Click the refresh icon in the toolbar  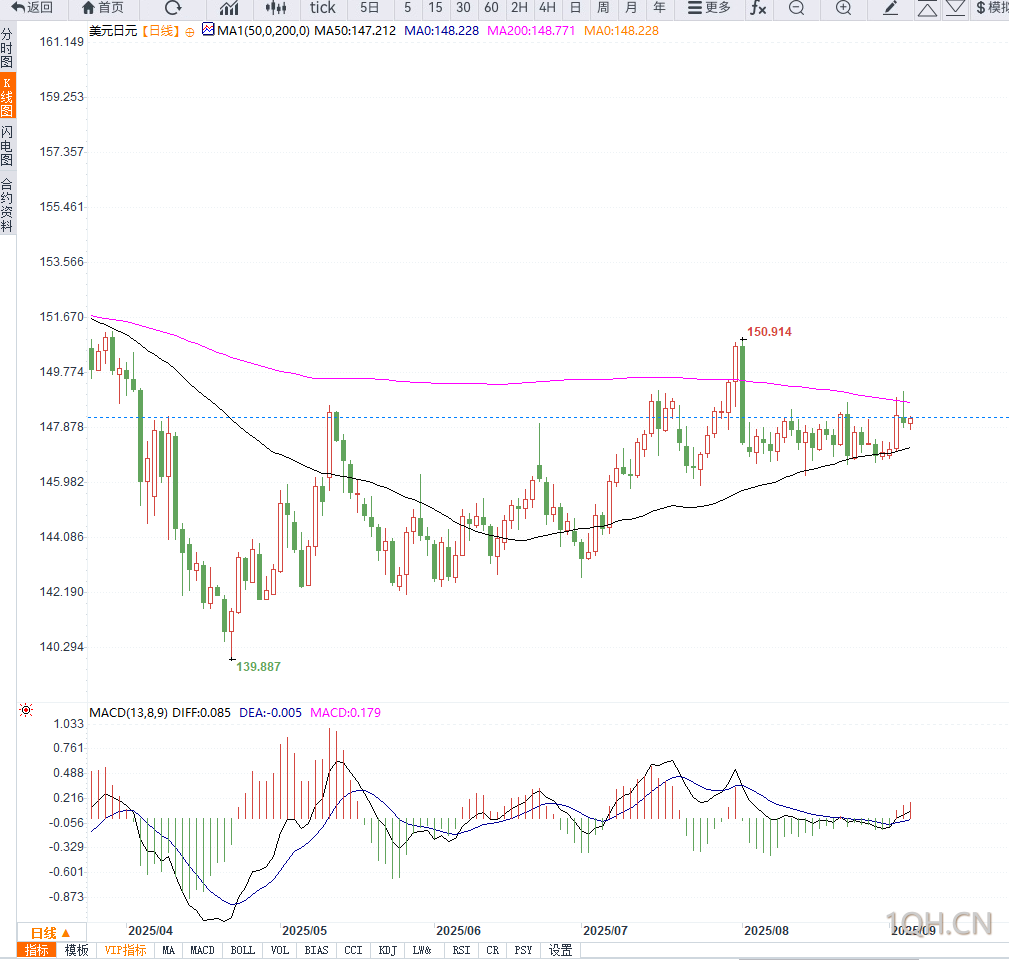tap(172, 8)
